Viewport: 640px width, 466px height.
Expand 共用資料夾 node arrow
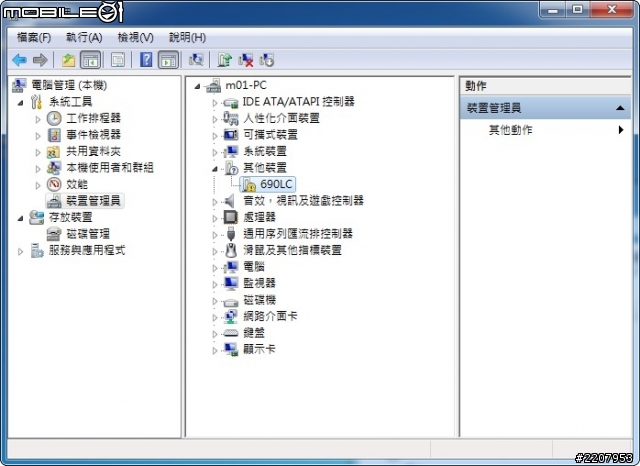tap(38, 152)
